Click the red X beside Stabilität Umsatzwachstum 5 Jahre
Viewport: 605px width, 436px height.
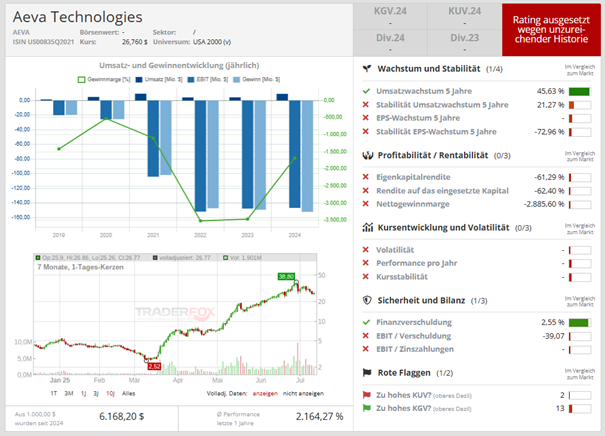[366, 105]
